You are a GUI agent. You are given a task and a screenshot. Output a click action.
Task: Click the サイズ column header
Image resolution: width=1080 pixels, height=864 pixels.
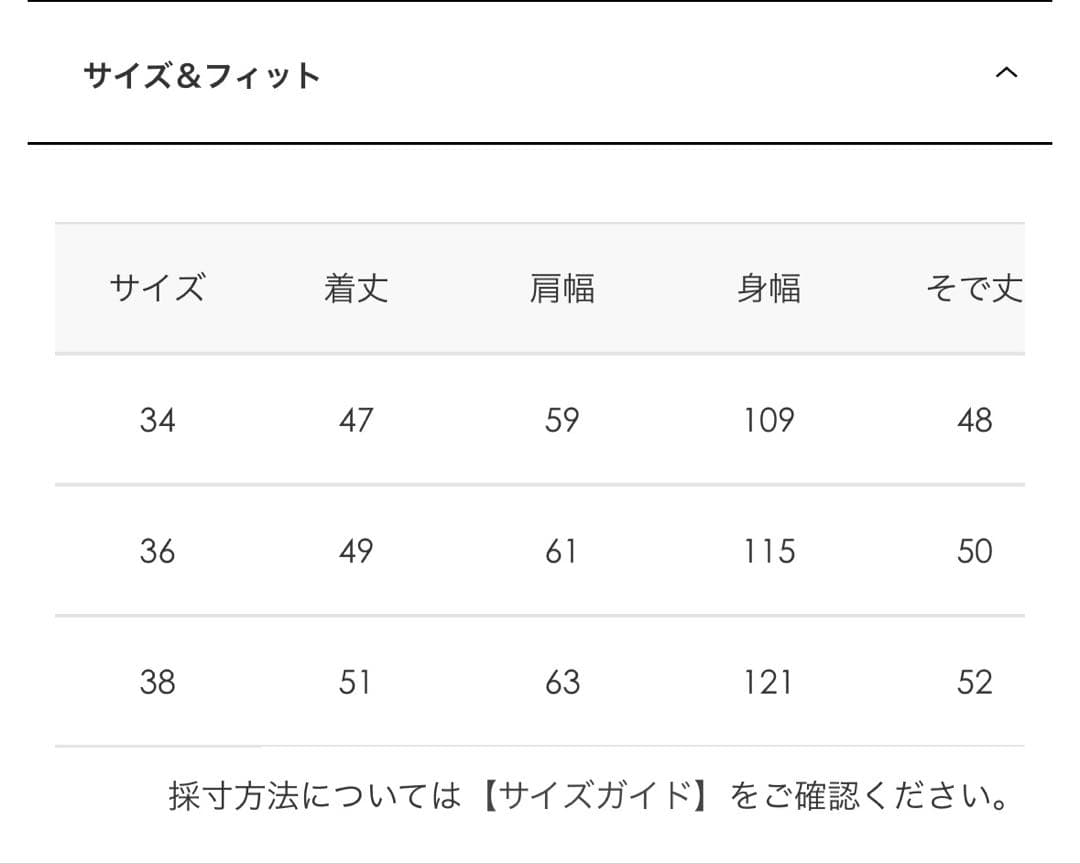click(157, 289)
